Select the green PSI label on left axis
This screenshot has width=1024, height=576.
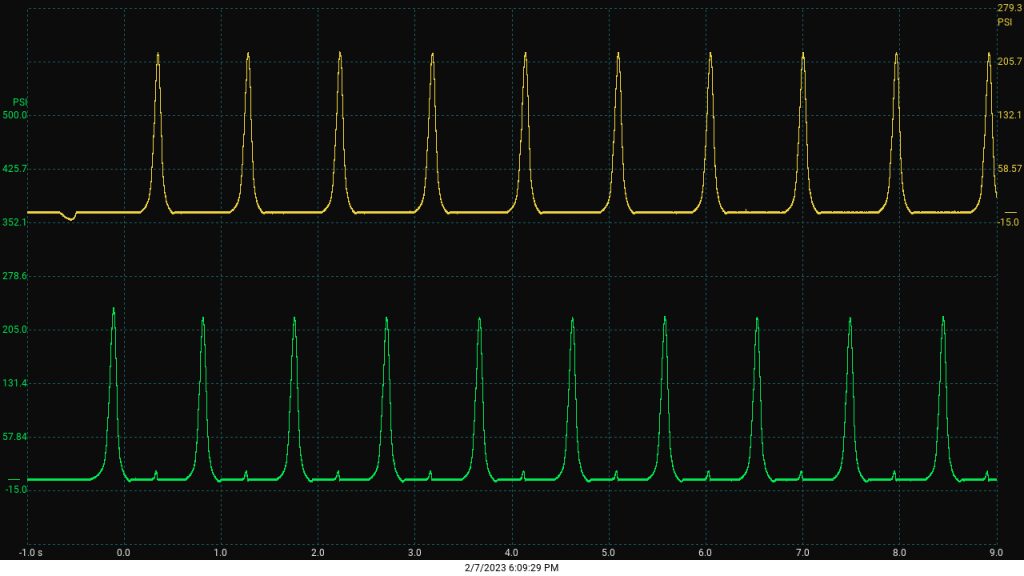(20, 103)
